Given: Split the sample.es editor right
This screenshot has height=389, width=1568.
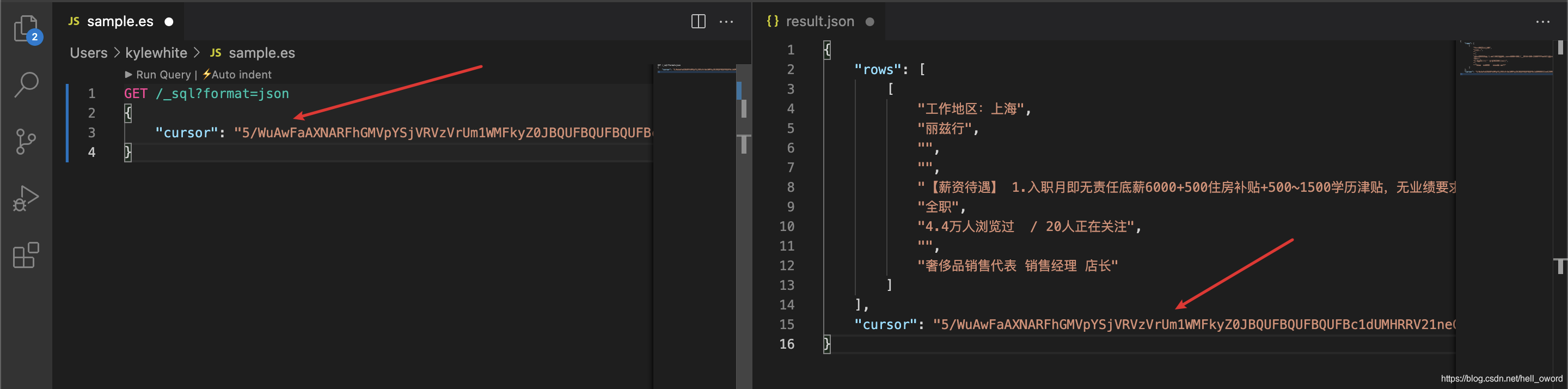Looking at the screenshot, I should (x=698, y=21).
